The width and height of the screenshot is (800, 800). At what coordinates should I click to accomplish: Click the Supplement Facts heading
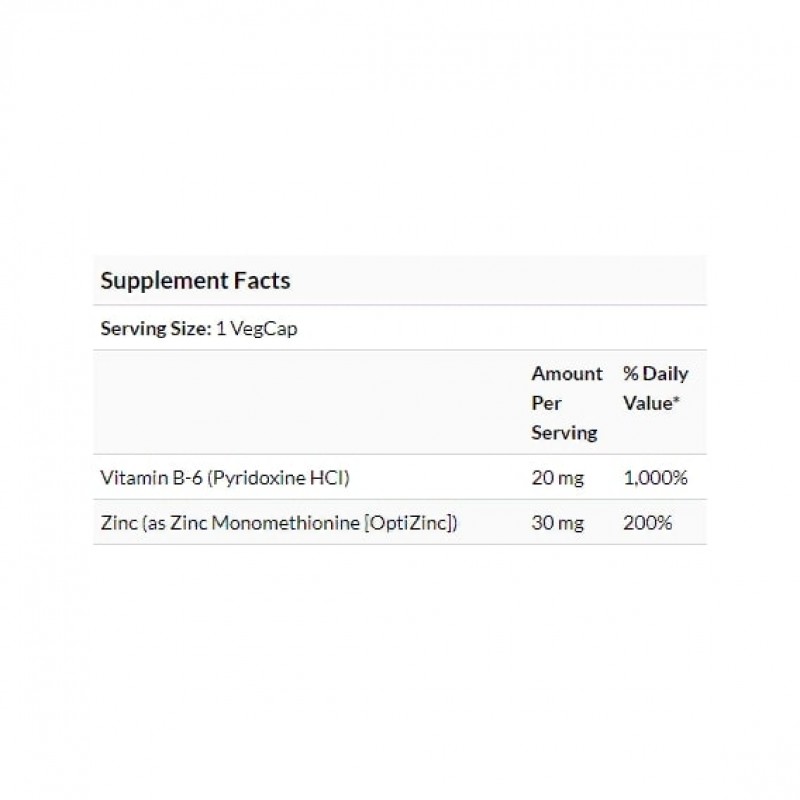tap(195, 280)
